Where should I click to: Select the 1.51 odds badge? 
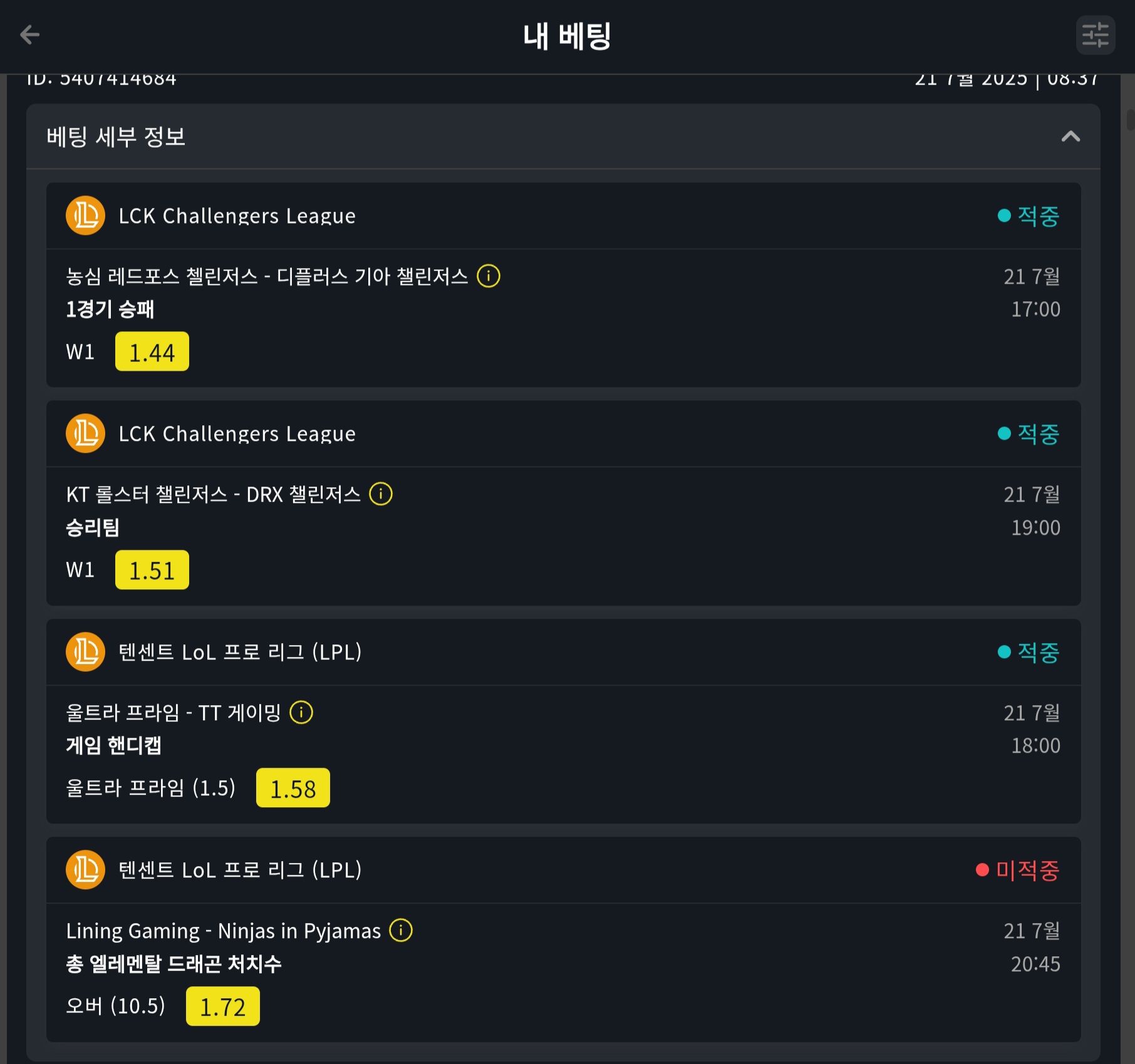tap(152, 570)
